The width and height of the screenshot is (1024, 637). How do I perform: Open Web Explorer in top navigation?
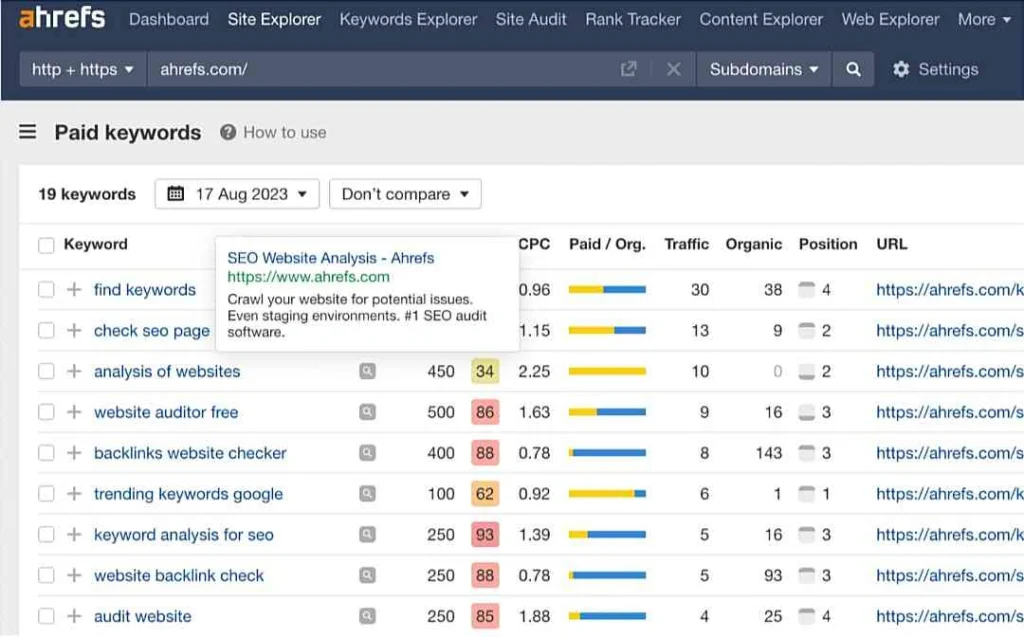pyautogui.click(x=890, y=20)
